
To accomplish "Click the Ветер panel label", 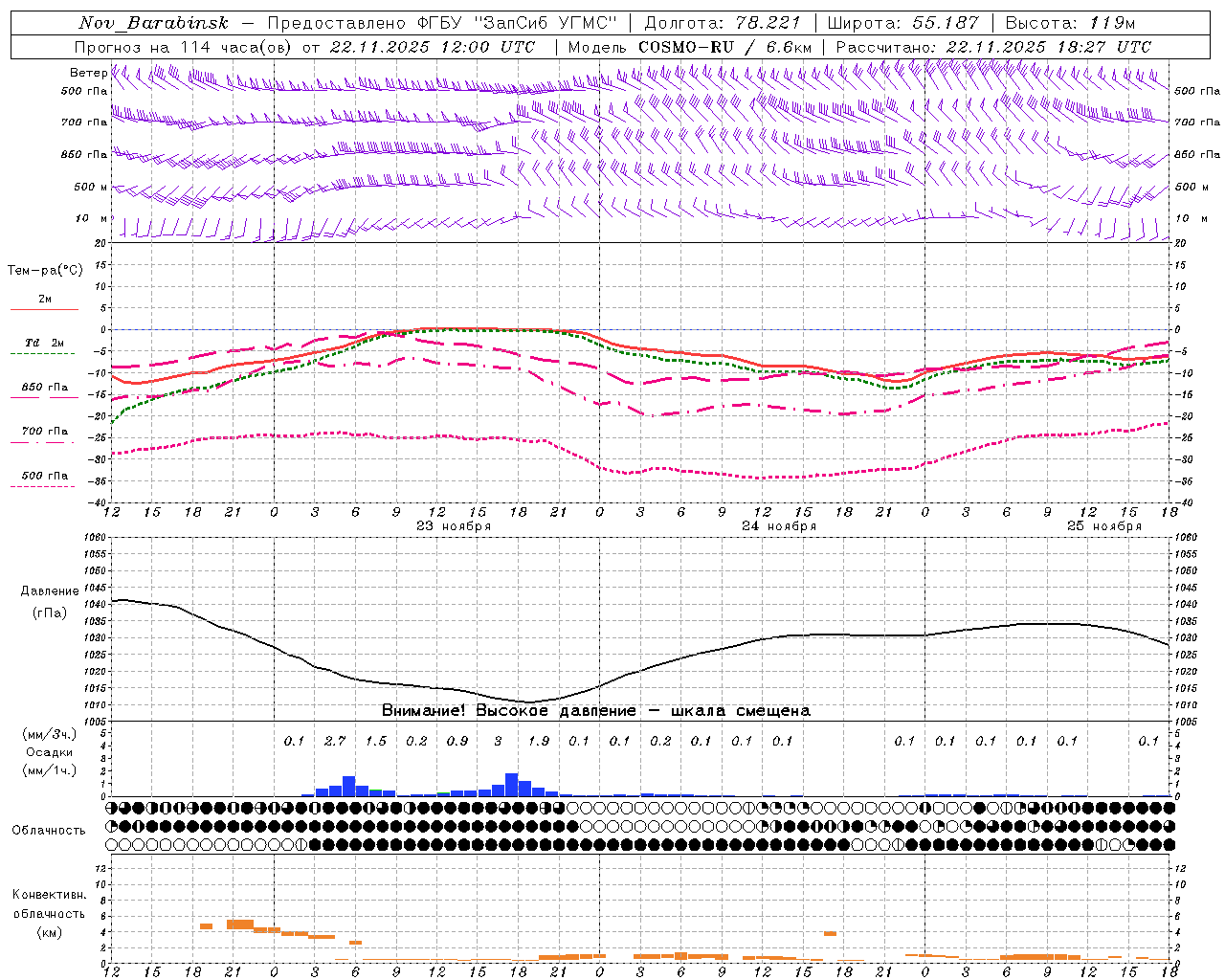I will point(88,73).
